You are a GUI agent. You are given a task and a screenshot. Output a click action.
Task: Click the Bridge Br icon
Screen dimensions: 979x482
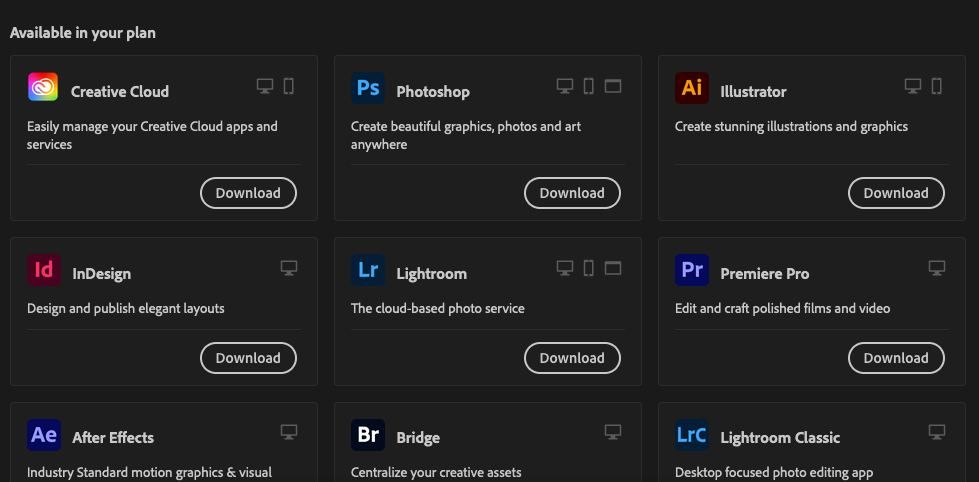pos(368,435)
